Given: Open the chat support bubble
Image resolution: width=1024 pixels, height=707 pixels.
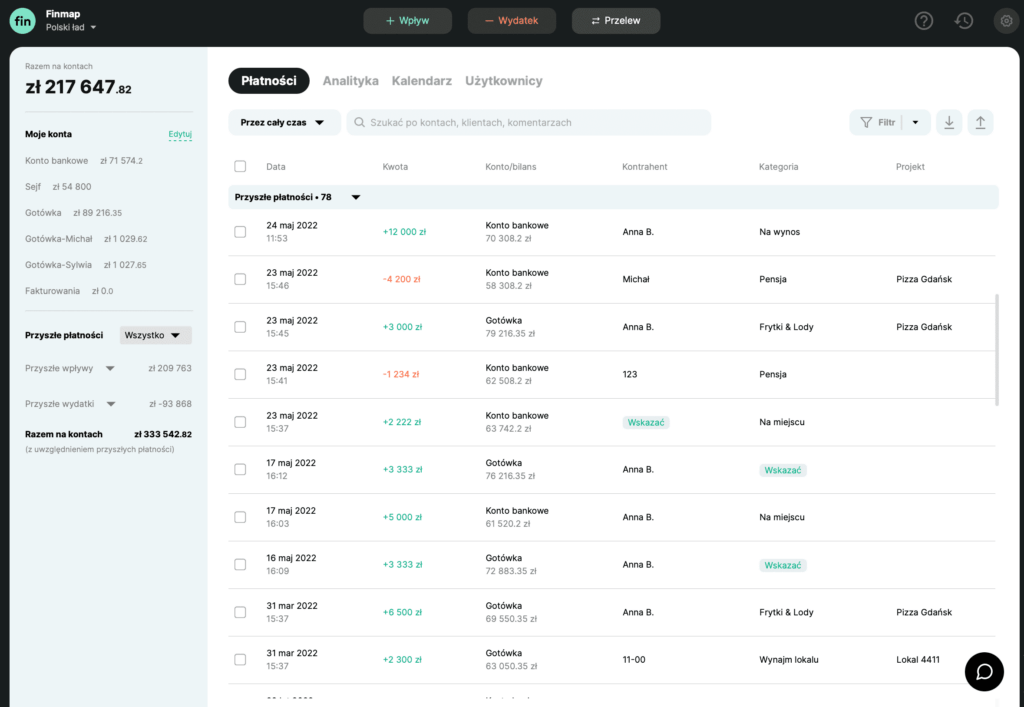Looking at the screenshot, I should coord(984,672).
